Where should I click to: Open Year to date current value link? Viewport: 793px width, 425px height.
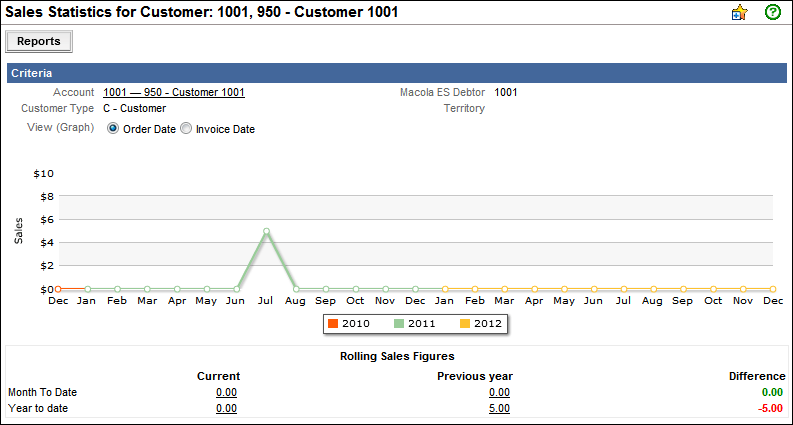(226, 409)
